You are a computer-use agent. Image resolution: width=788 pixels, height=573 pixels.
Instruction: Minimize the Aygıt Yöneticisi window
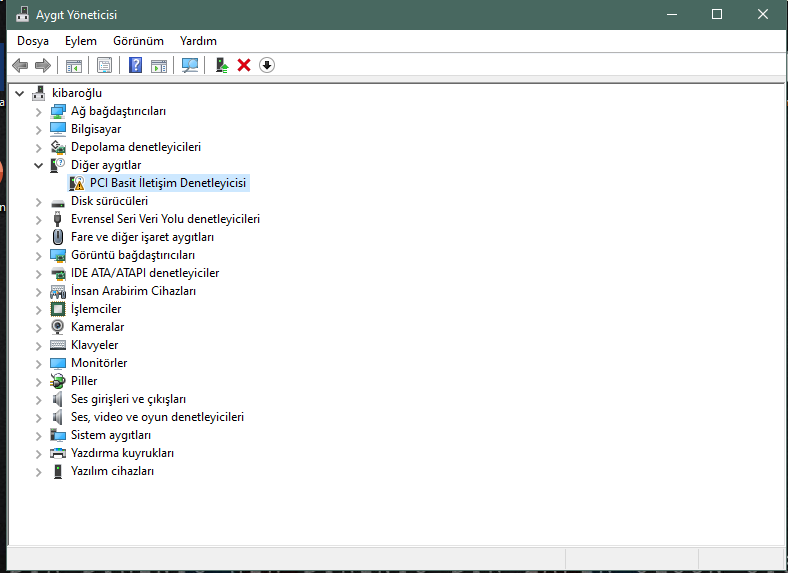pos(672,15)
